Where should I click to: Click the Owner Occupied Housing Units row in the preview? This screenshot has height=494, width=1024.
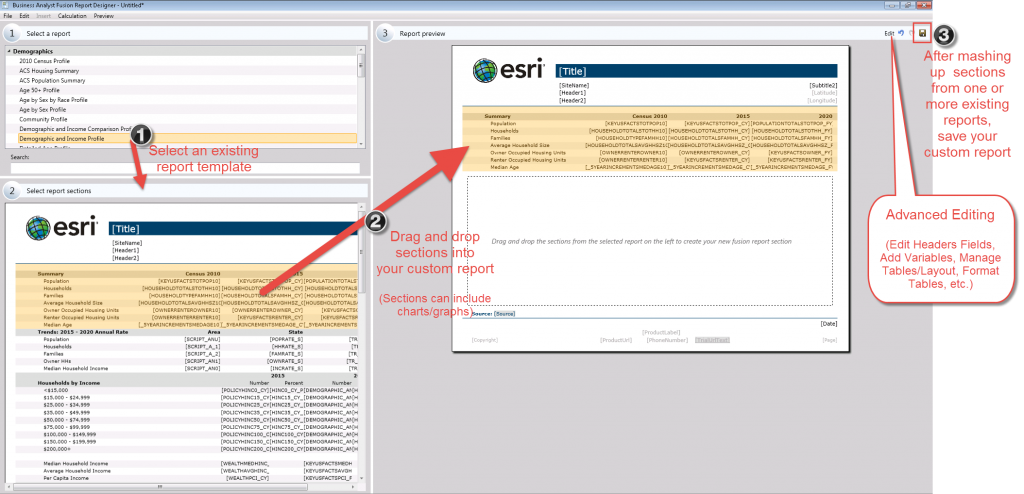pyautogui.click(x=648, y=152)
